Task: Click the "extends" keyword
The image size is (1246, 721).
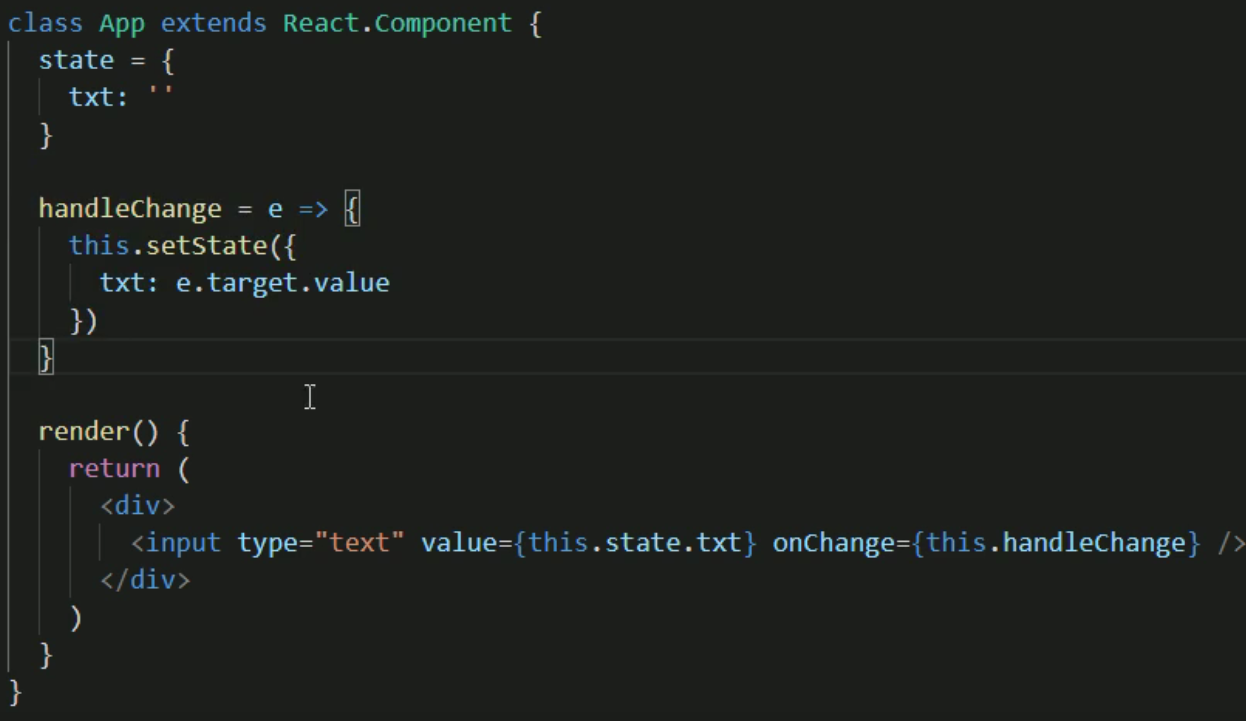Action: 214,24
